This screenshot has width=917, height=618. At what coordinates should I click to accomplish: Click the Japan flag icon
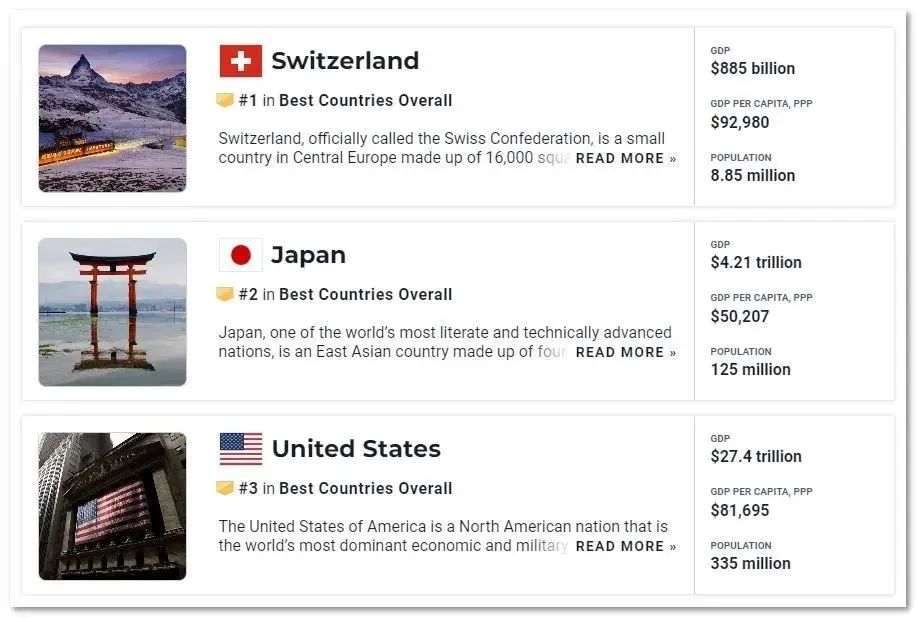pos(240,255)
